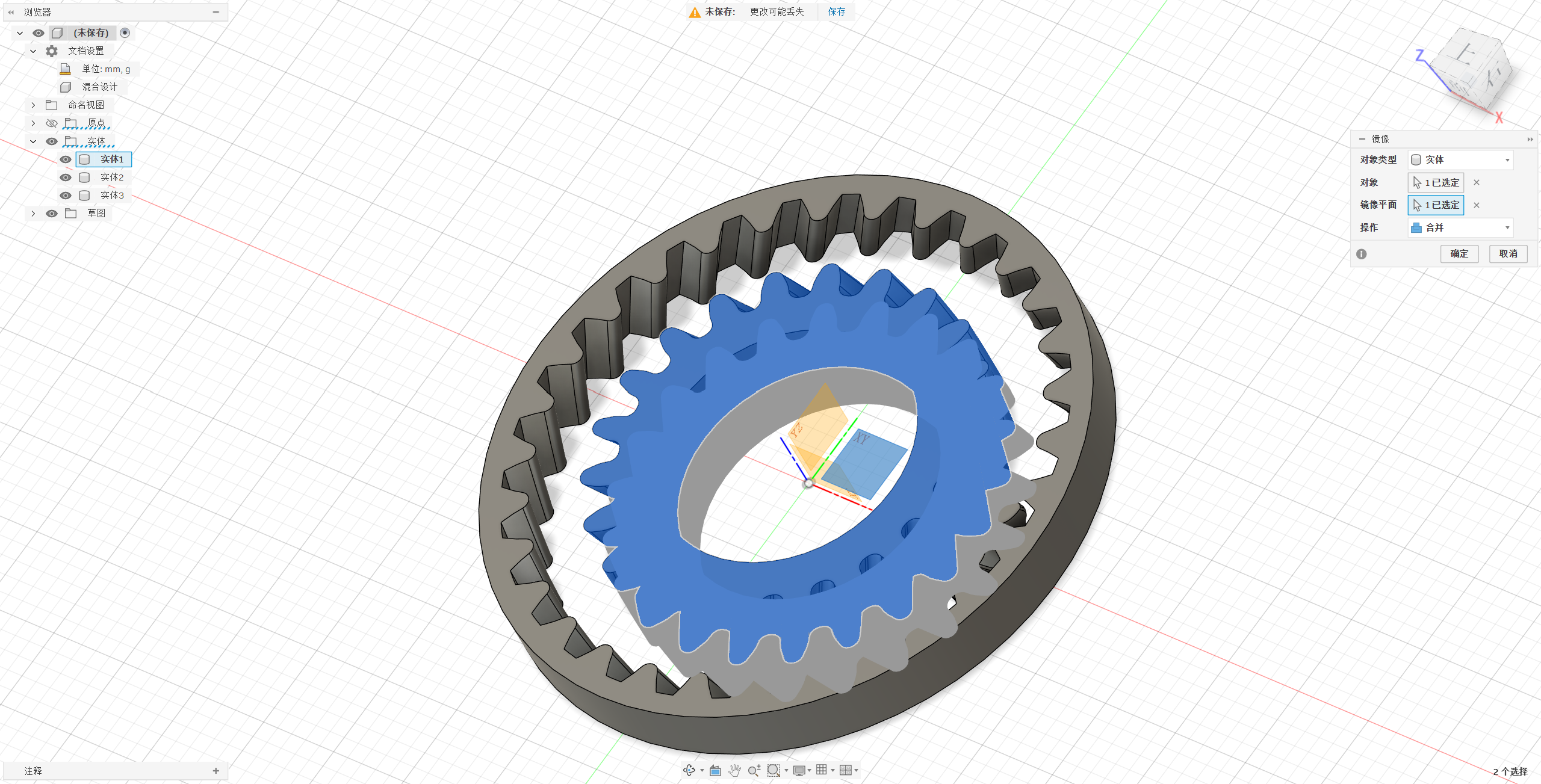Image resolution: width=1541 pixels, height=784 pixels.
Task: Click the folder icon beside 命名视图
Action: tap(52, 105)
